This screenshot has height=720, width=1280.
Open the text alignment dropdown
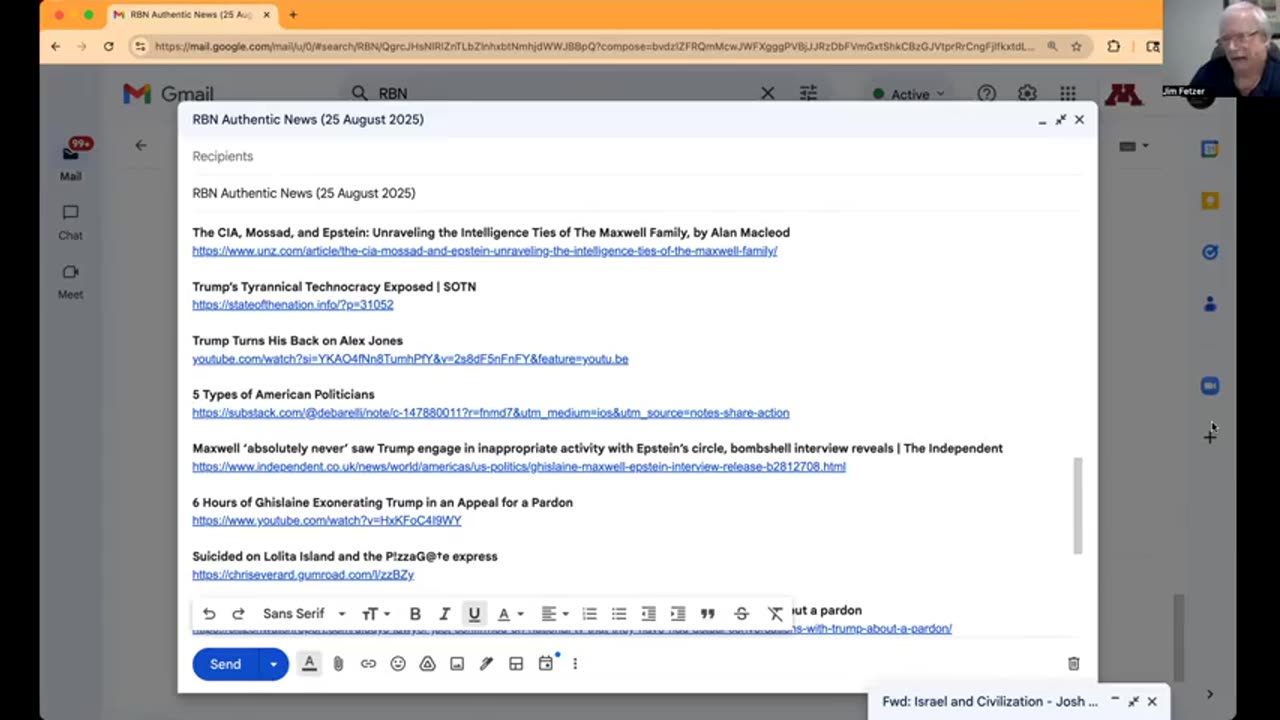(x=554, y=614)
